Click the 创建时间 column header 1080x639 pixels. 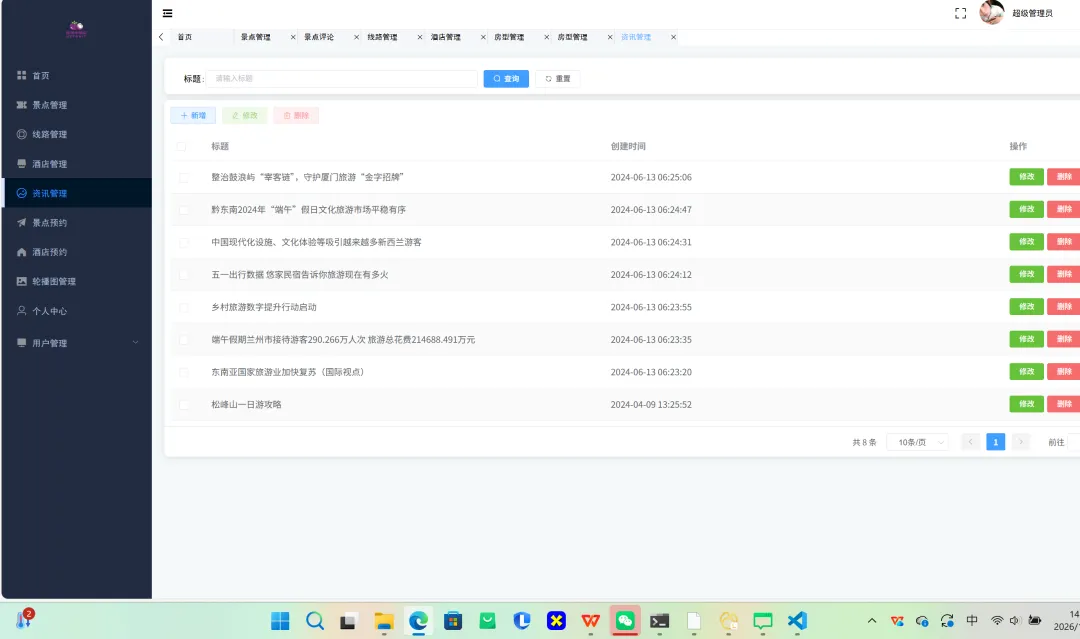point(628,147)
